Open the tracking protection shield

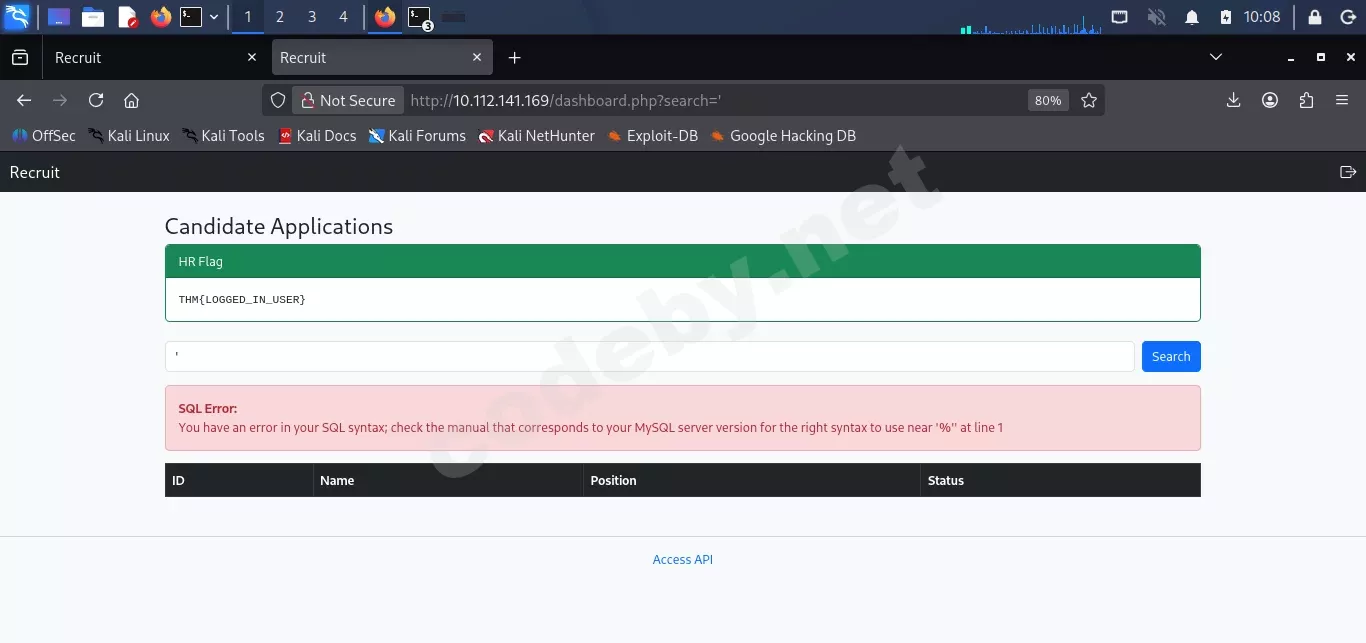279,100
